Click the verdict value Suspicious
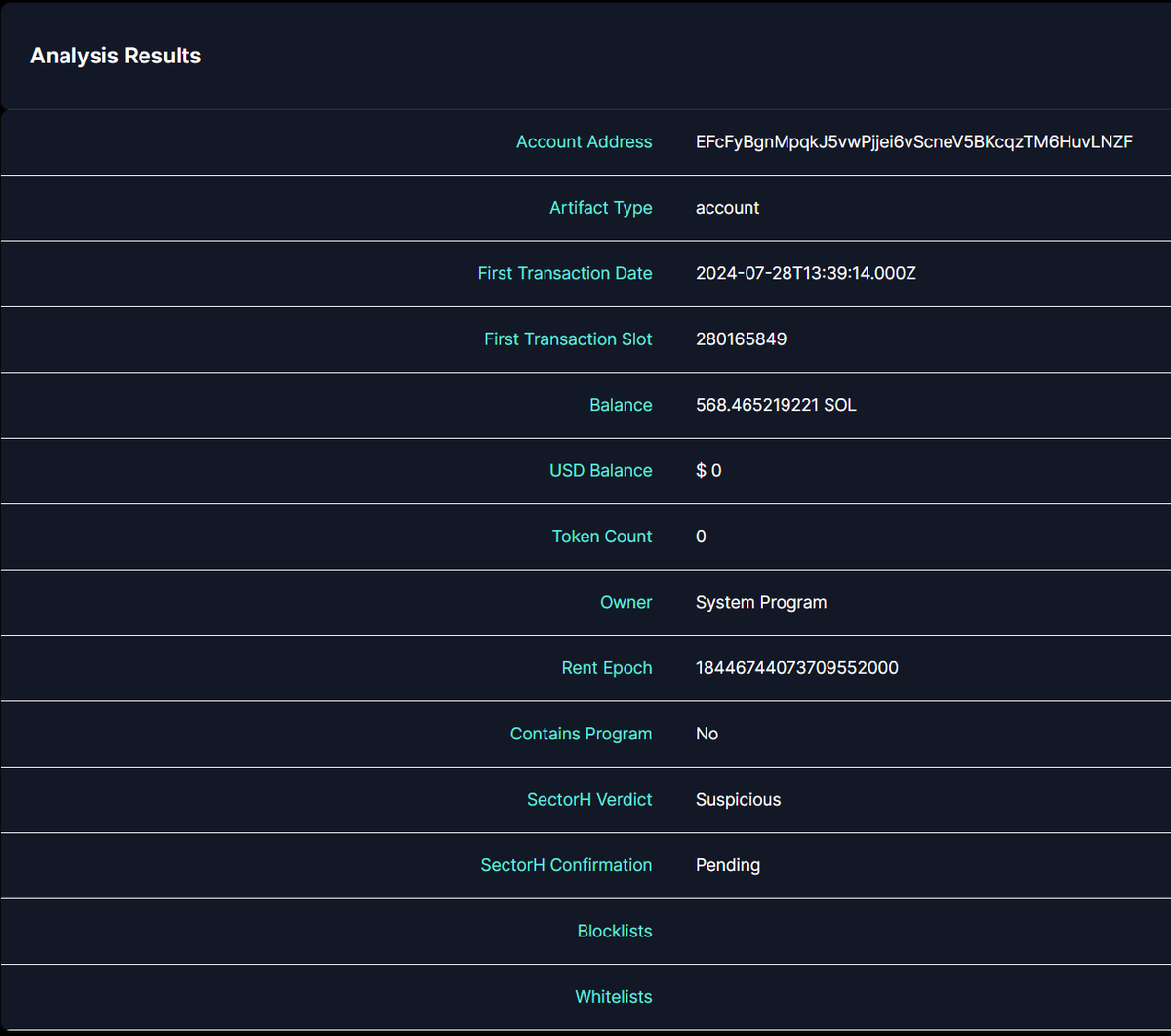1171x1036 pixels. (x=738, y=799)
